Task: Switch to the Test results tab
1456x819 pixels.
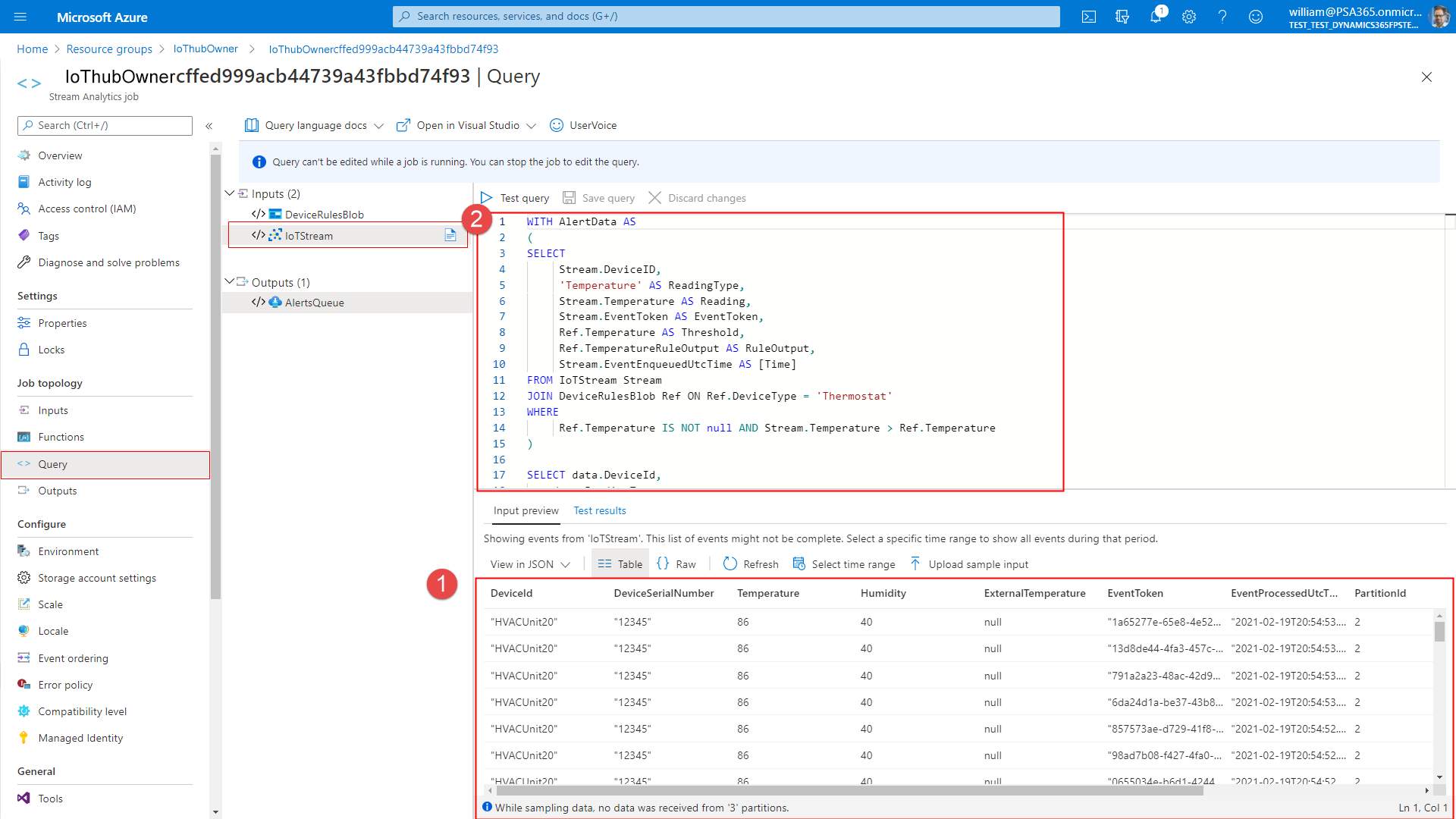Action: [x=600, y=510]
